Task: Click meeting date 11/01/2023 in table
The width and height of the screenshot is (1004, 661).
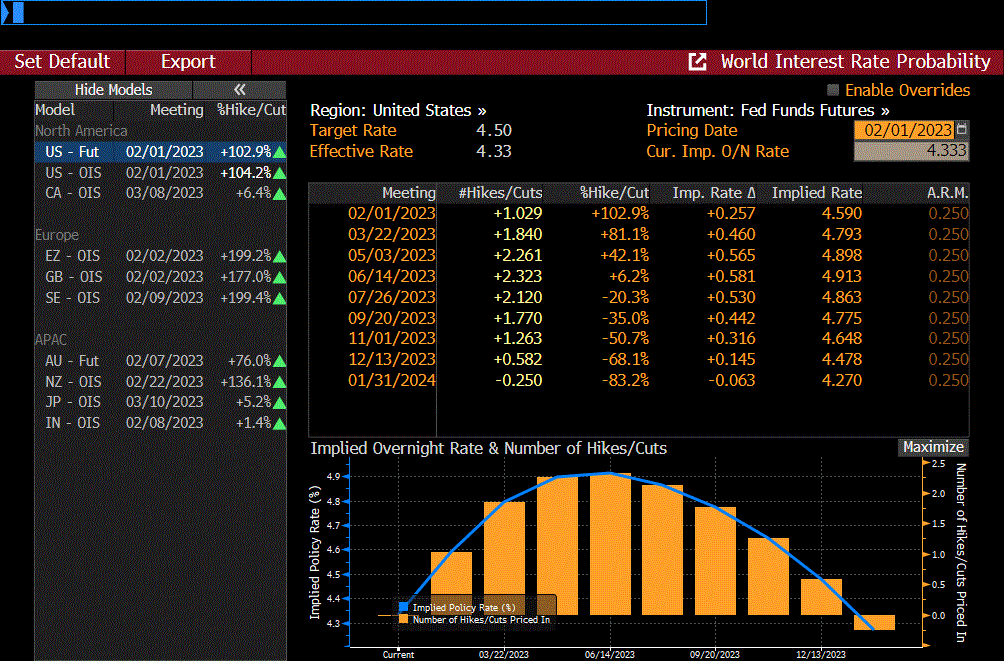Action: (x=392, y=338)
